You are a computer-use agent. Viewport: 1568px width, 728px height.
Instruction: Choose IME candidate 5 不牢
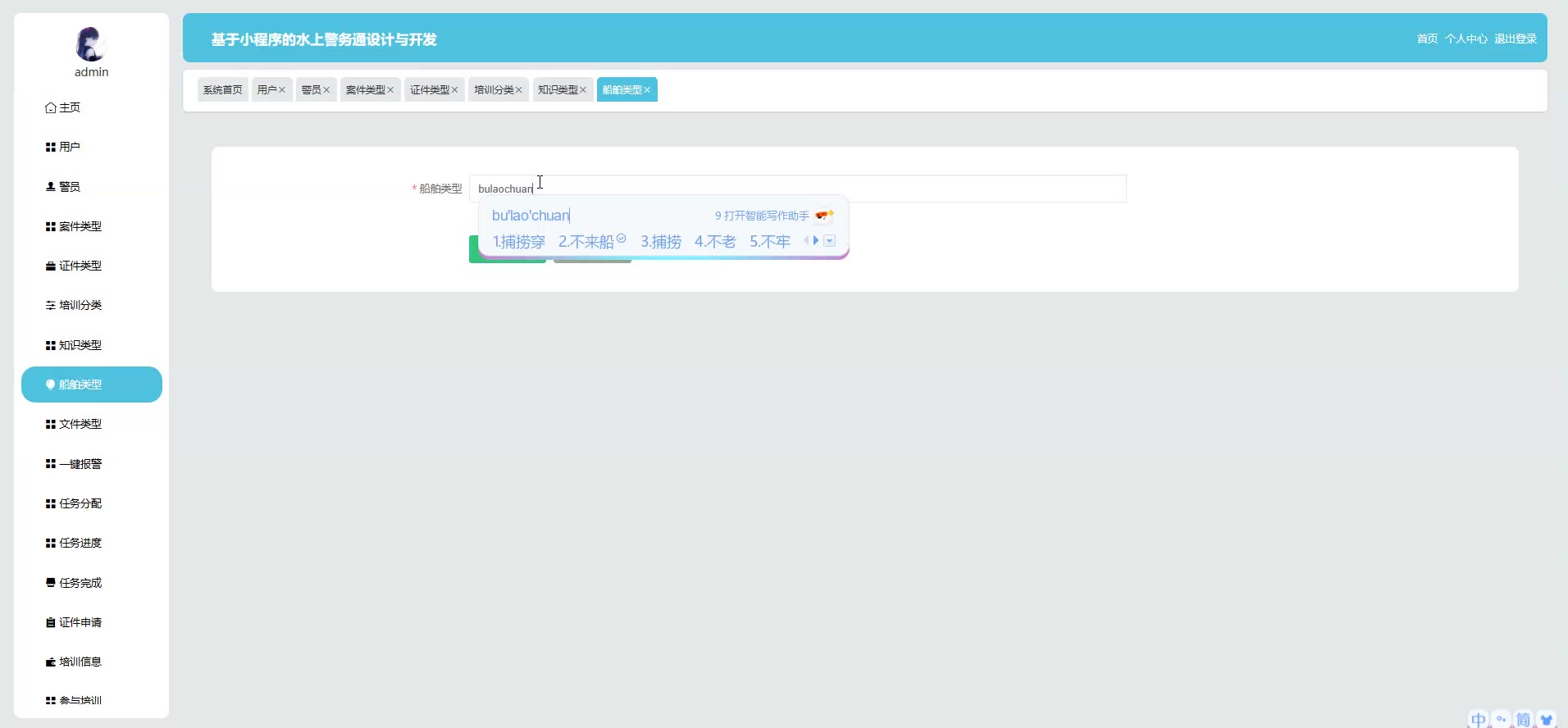pyautogui.click(x=770, y=242)
